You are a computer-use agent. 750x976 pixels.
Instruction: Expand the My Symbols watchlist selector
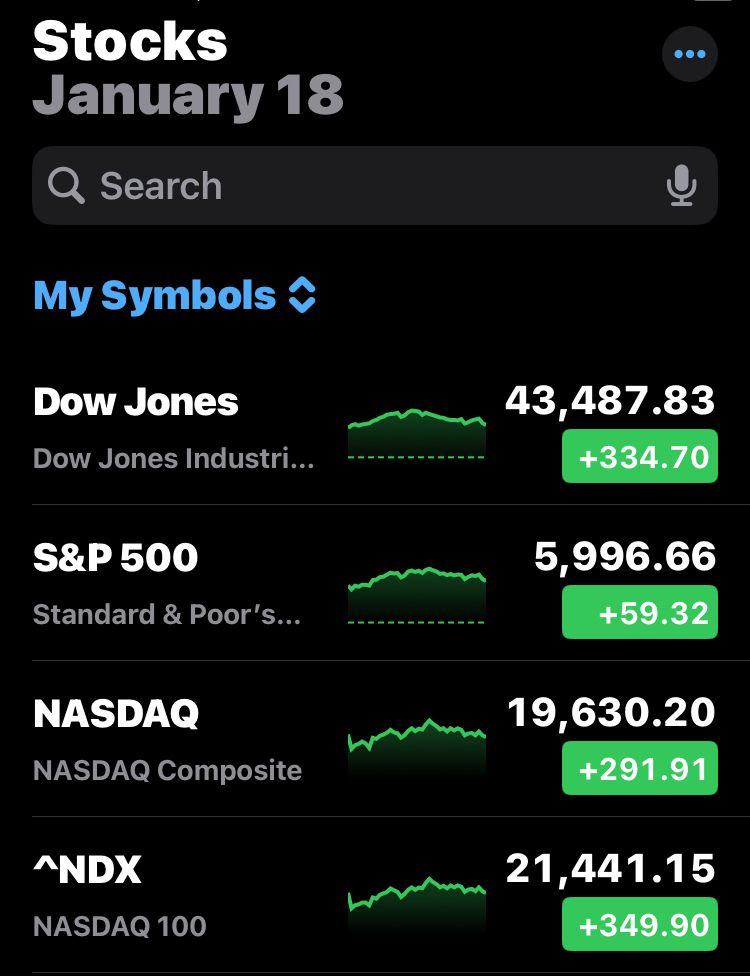pos(154,296)
